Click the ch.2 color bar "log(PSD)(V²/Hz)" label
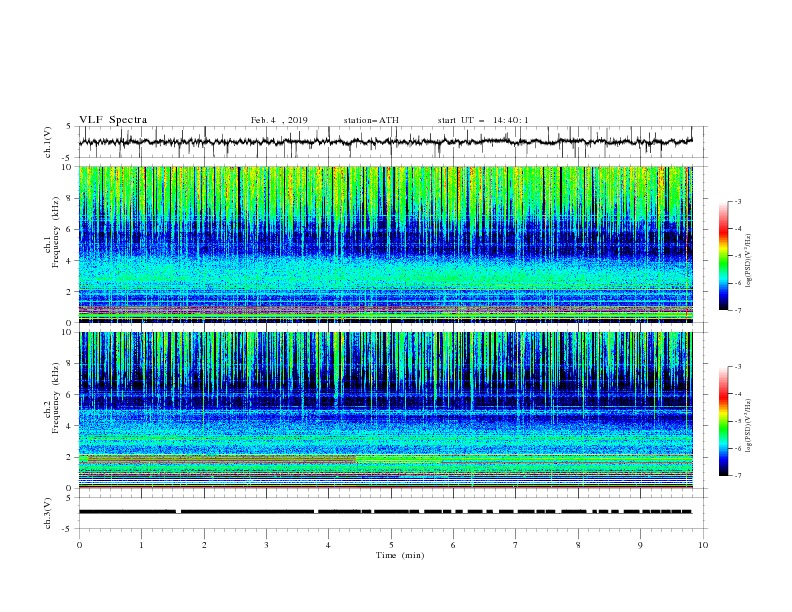This screenshot has width=792, height=612. click(749, 426)
